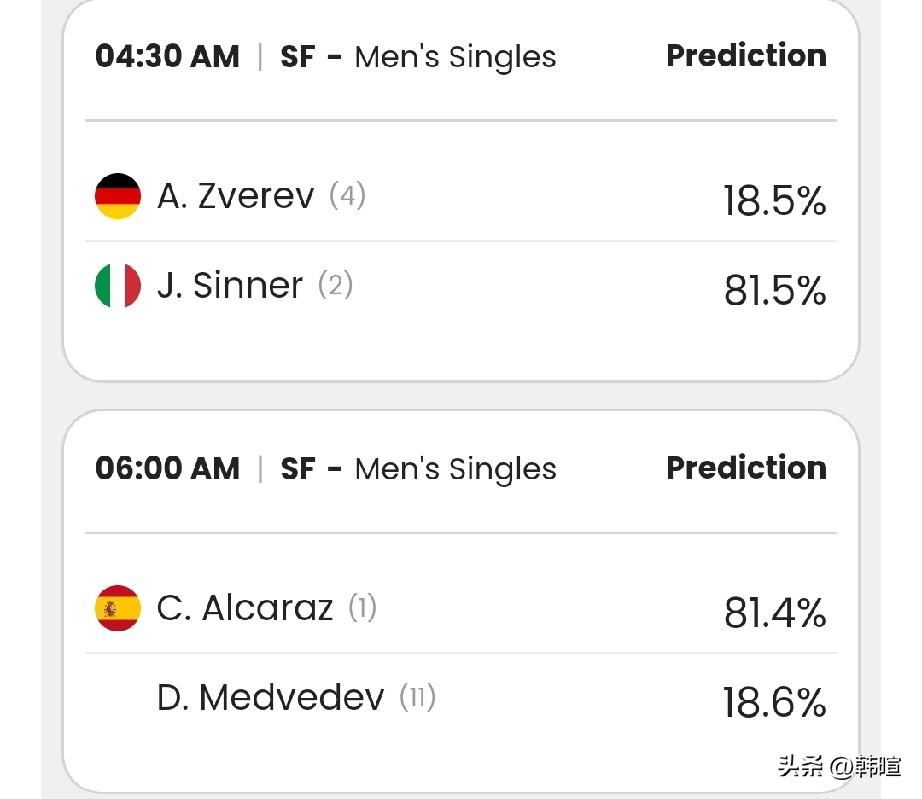Select the D. Medvedev player name
Image resolution: width=922 pixels, height=799 pixels.
pyautogui.click(x=270, y=697)
